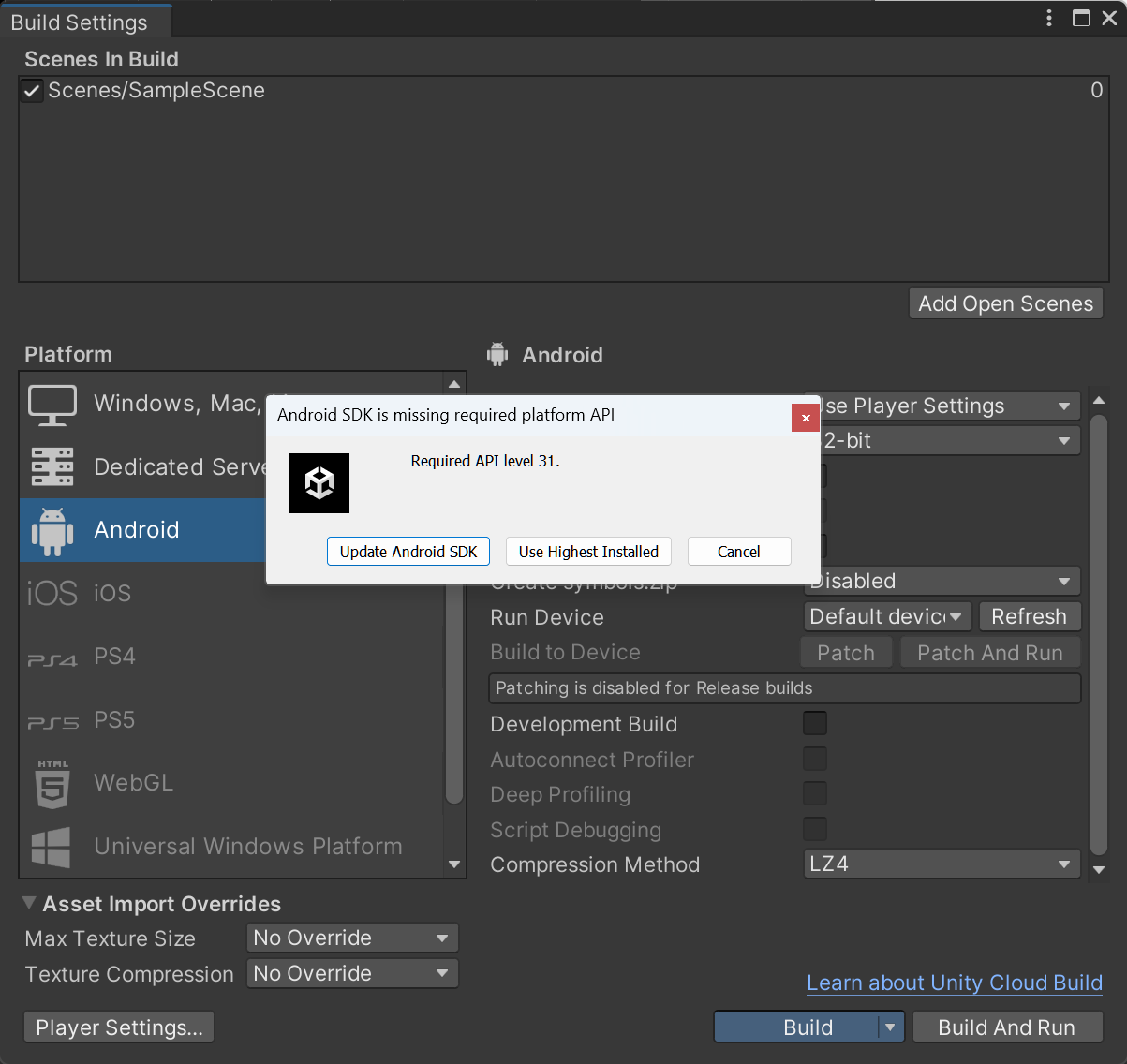
Task: Close the Build Settings window
Action: coord(1109,18)
